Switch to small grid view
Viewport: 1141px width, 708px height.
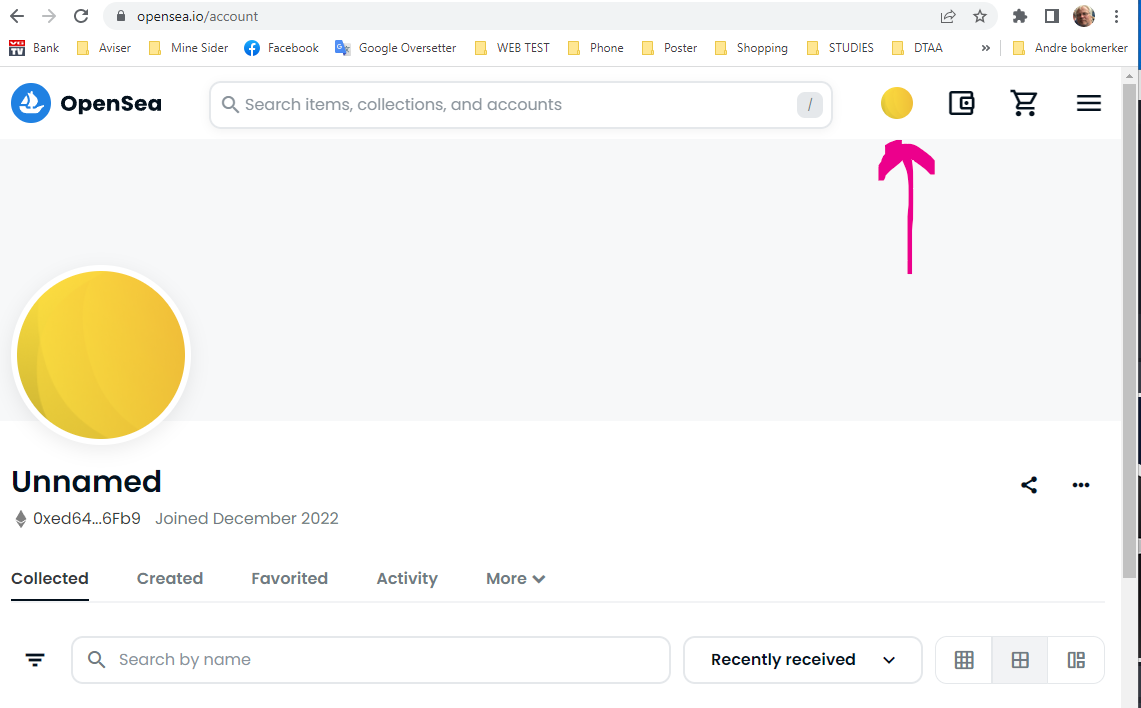964,660
